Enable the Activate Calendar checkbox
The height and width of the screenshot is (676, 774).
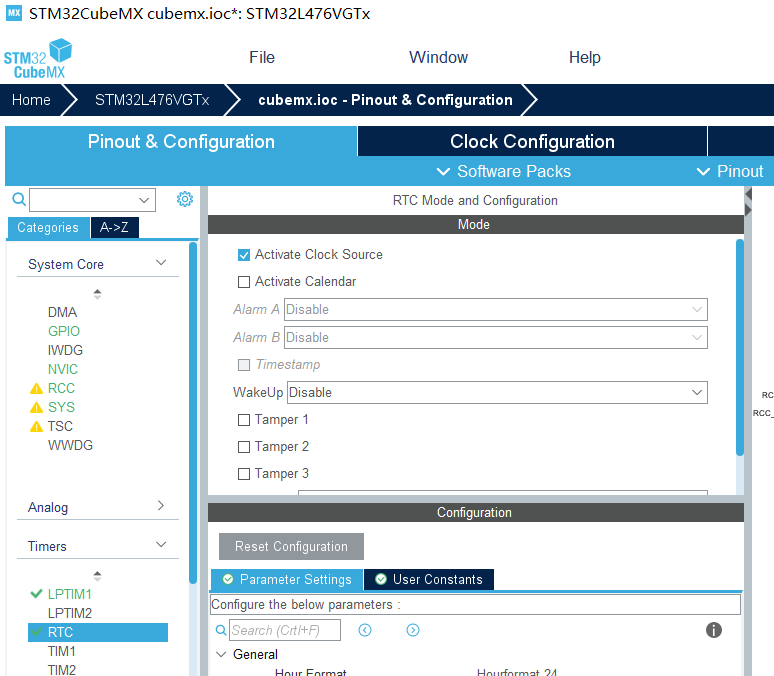tap(244, 282)
